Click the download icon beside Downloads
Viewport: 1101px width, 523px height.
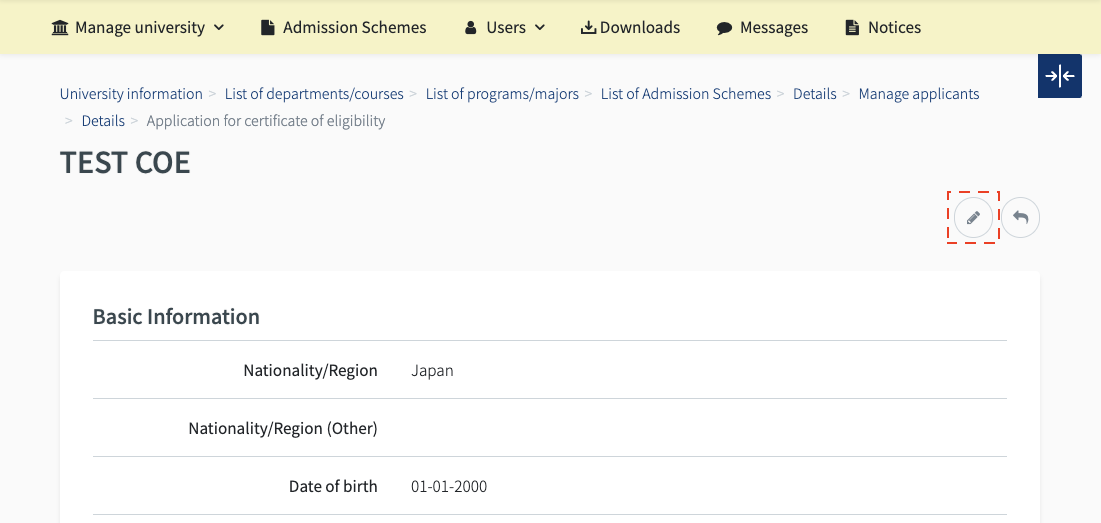click(x=588, y=28)
